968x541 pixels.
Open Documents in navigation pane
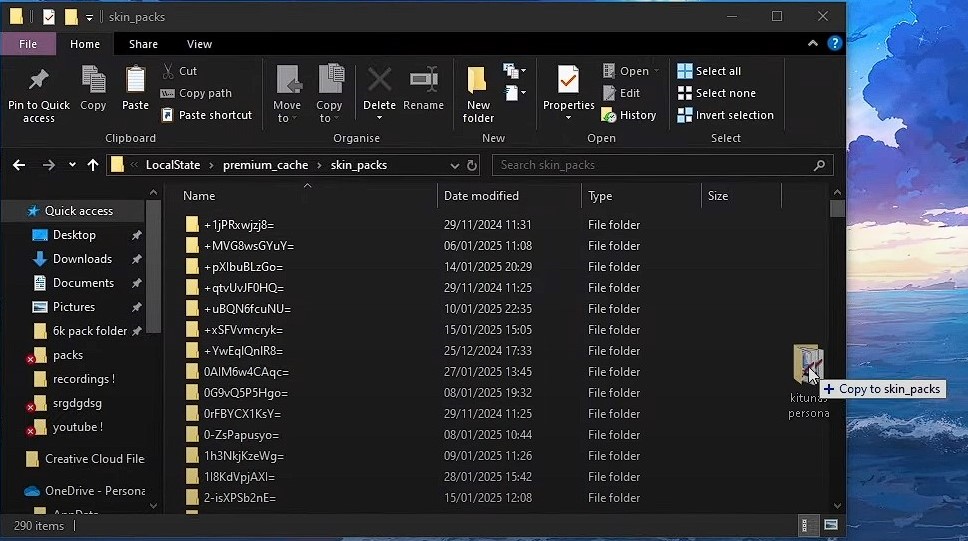[x=83, y=283]
